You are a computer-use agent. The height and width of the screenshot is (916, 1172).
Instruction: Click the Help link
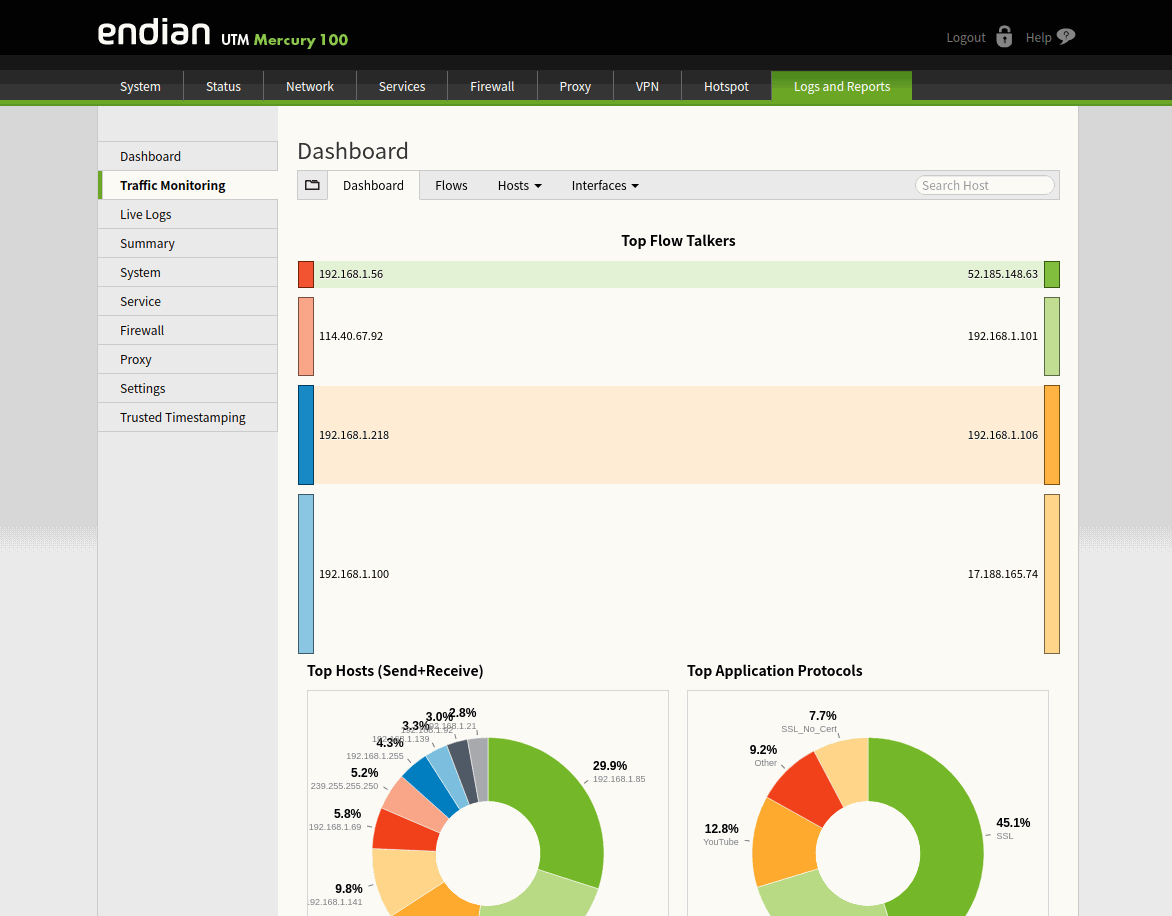pyautogui.click(x=1038, y=37)
